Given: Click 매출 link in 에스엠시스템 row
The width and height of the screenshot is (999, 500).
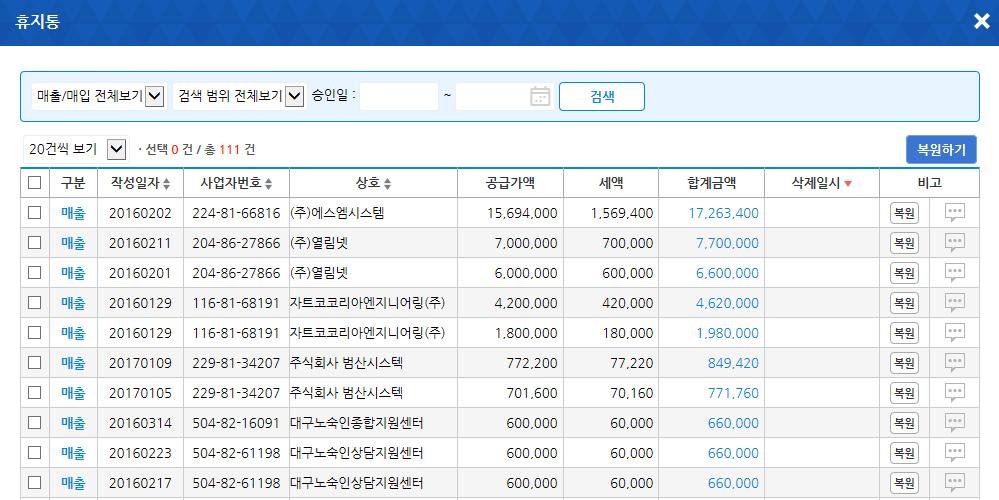Looking at the screenshot, I should (73, 213).
